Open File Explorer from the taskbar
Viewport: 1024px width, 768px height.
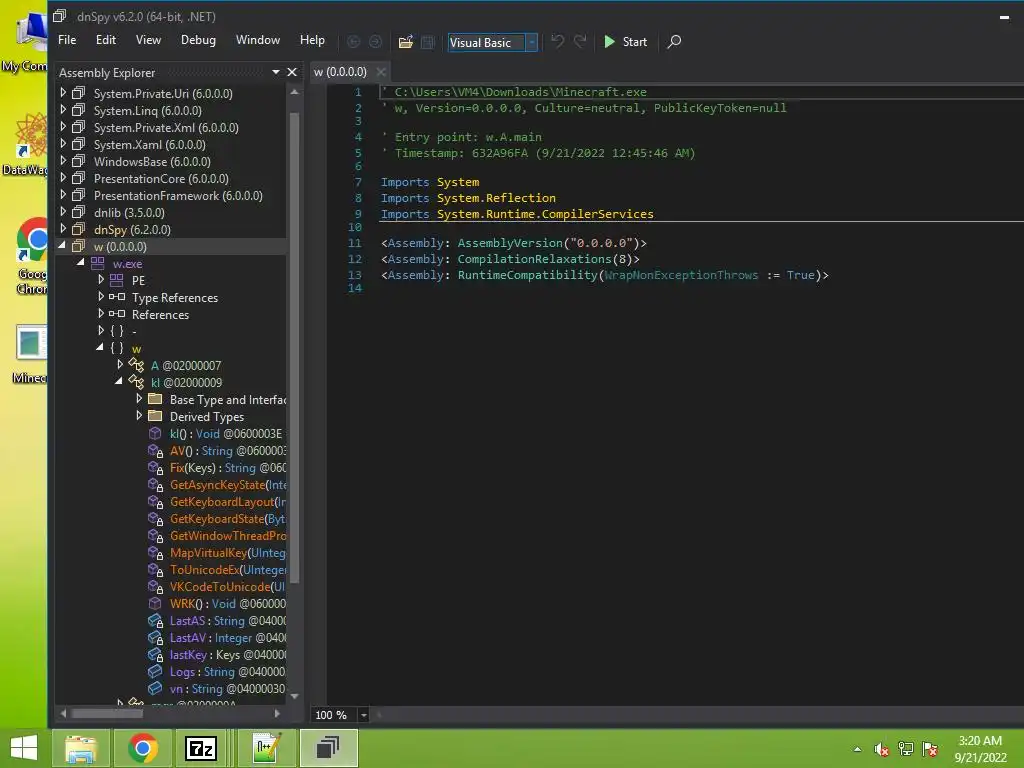pos(81,748)
